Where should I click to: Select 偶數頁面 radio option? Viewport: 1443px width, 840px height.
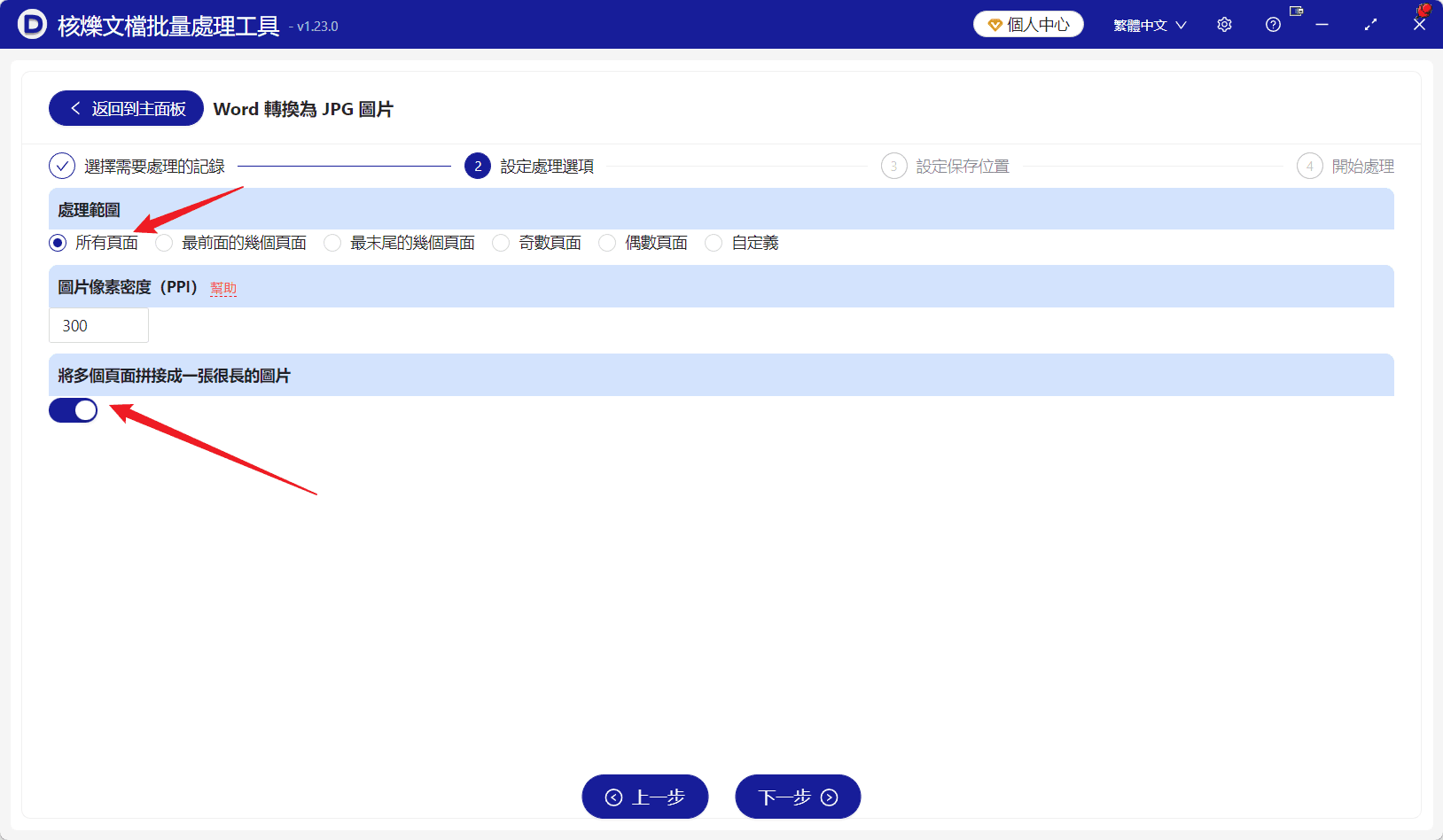[607, 243]
